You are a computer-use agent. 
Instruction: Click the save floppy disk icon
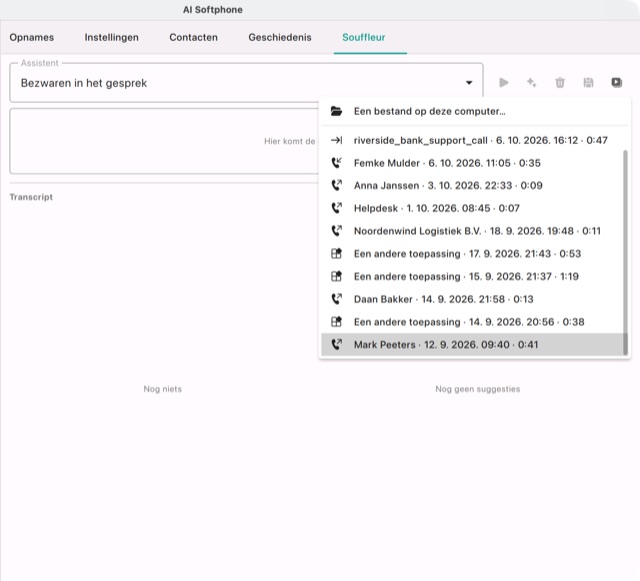[x=588, y=82]
